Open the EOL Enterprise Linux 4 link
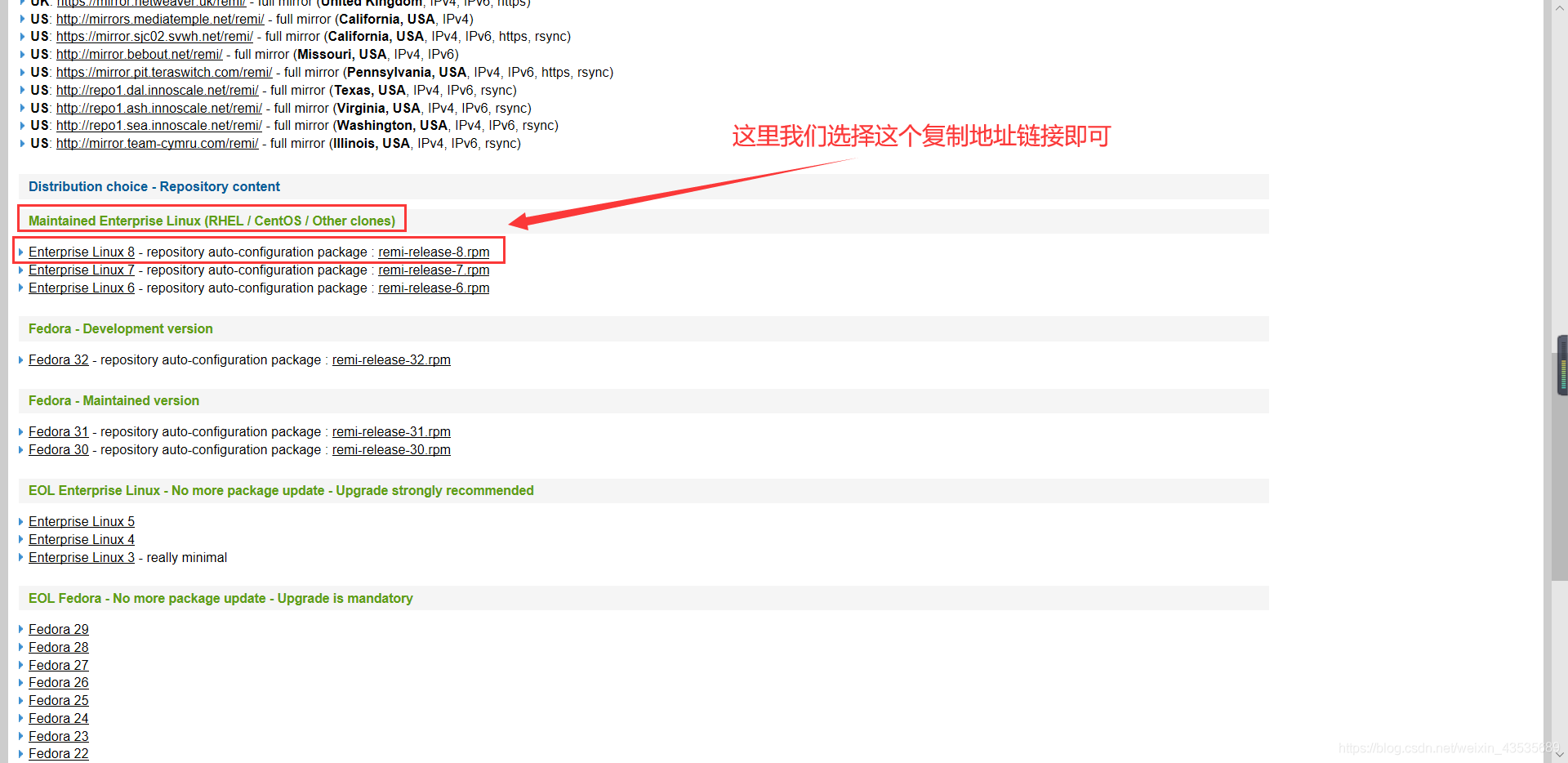This screenshot has height=763, width=1568. tap(82, 540)
